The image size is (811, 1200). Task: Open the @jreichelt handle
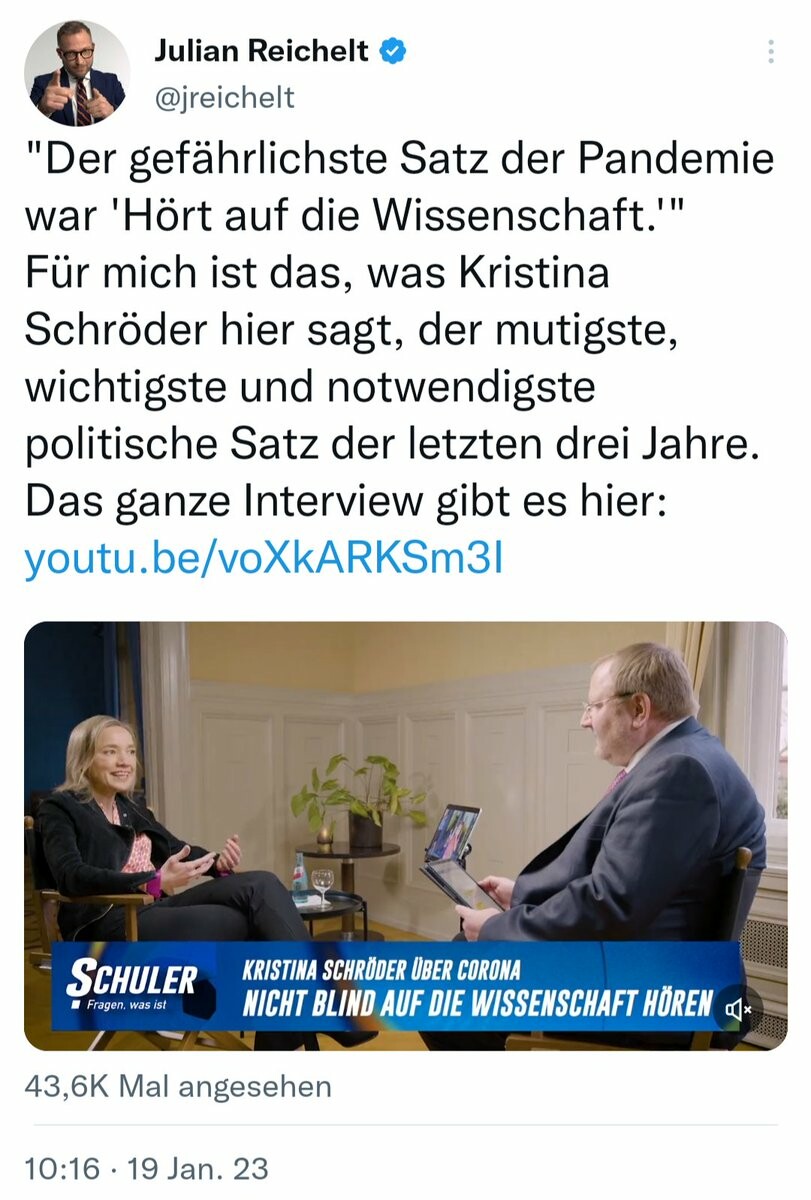pyautogui.click(x=225, y=97)
